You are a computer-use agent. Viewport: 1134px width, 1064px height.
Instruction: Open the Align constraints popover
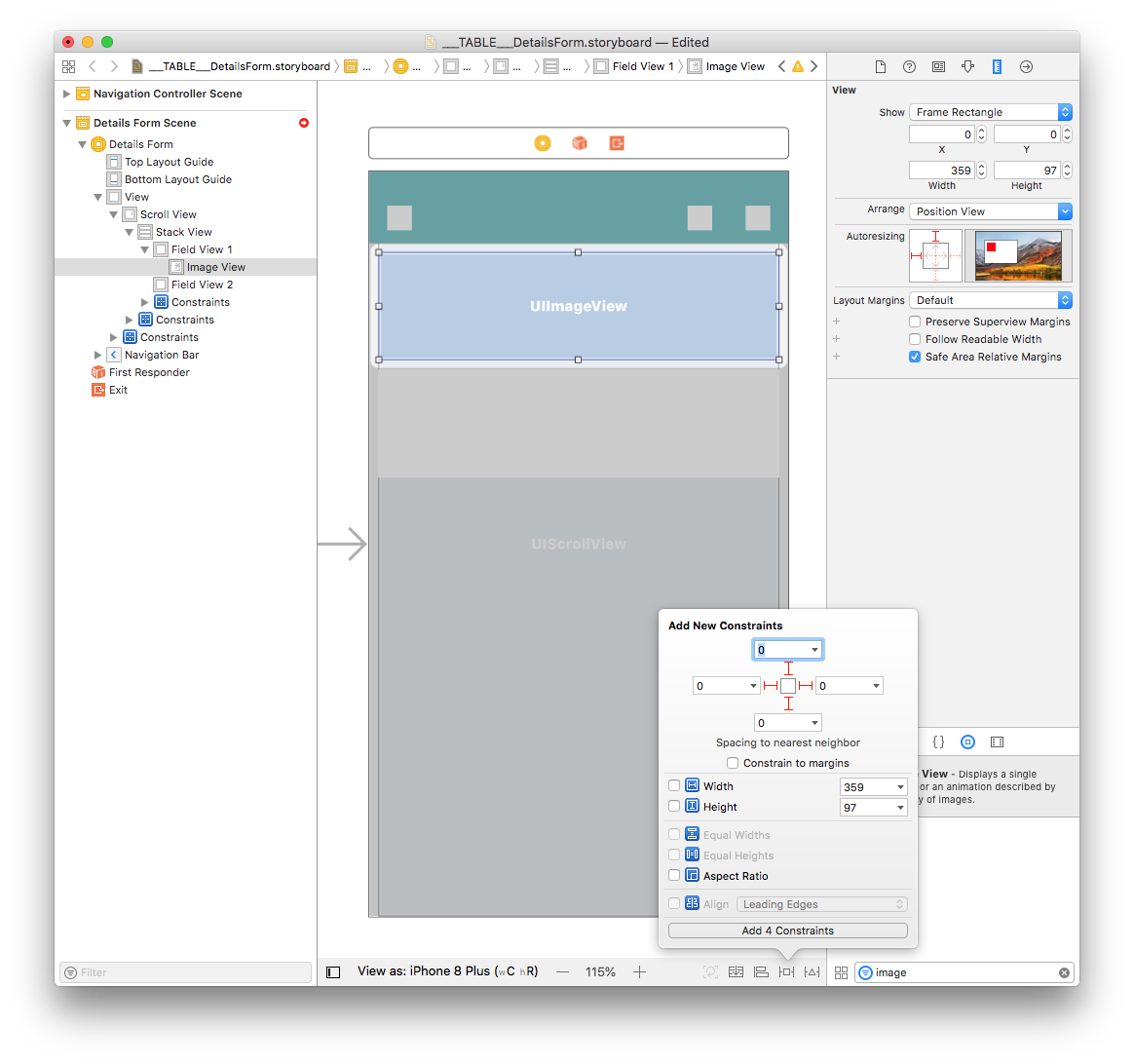(x=761, y=972)
